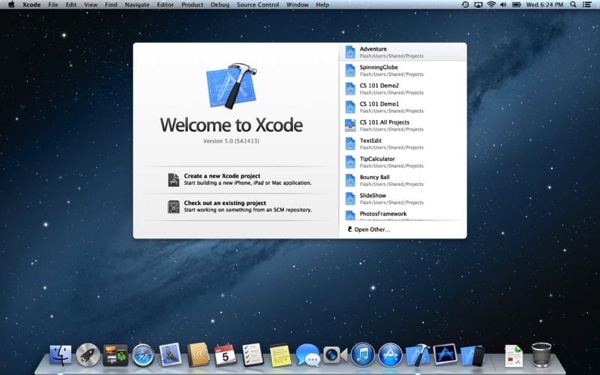Image resolution: width=600 pixels, height=375 pixels.
Task: Open Contacts book in the Dock
Action: pyautogui.click(x=198, y=355)
